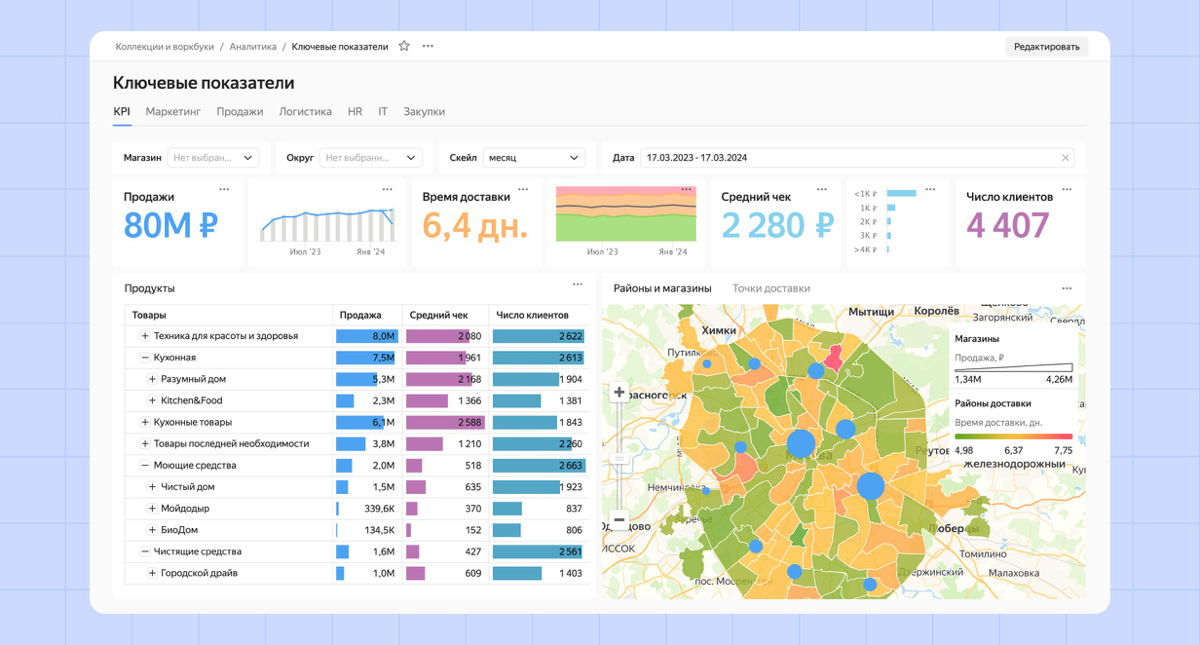Zoom in the map with plus button
1200x645 pixels.
(619, 393)
